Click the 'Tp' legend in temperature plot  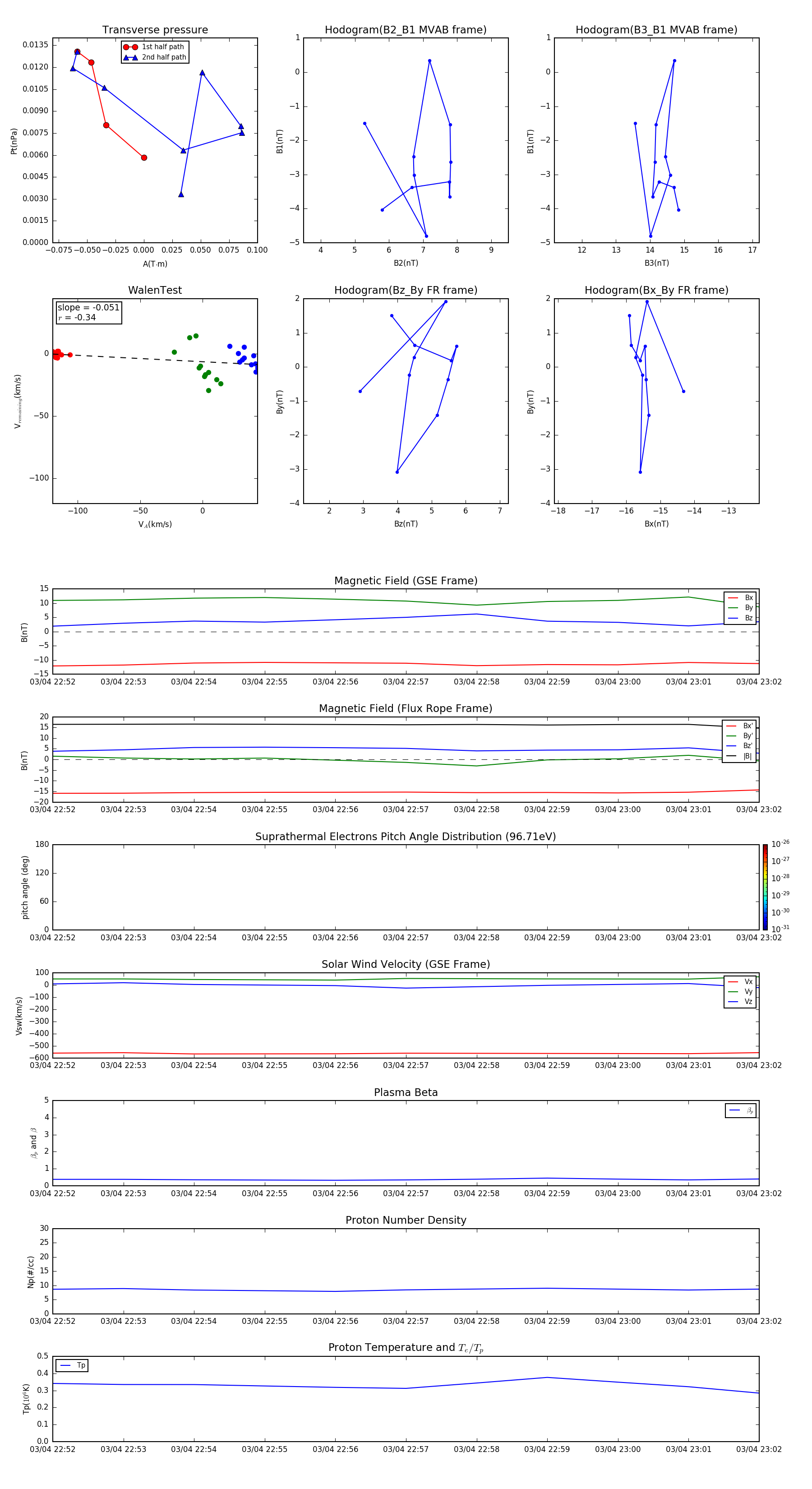click(72, 1365)
